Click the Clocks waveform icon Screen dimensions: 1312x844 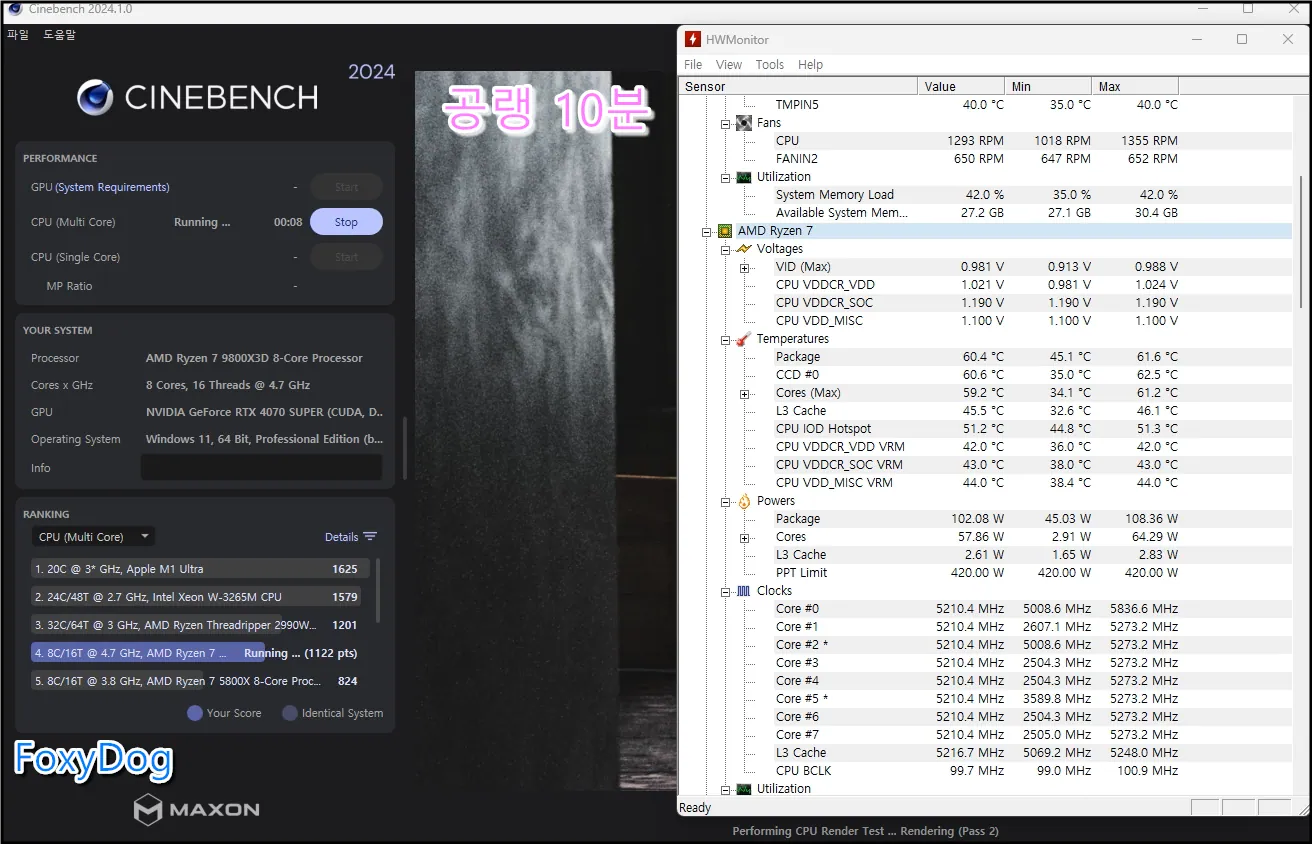tap(744, 591)
